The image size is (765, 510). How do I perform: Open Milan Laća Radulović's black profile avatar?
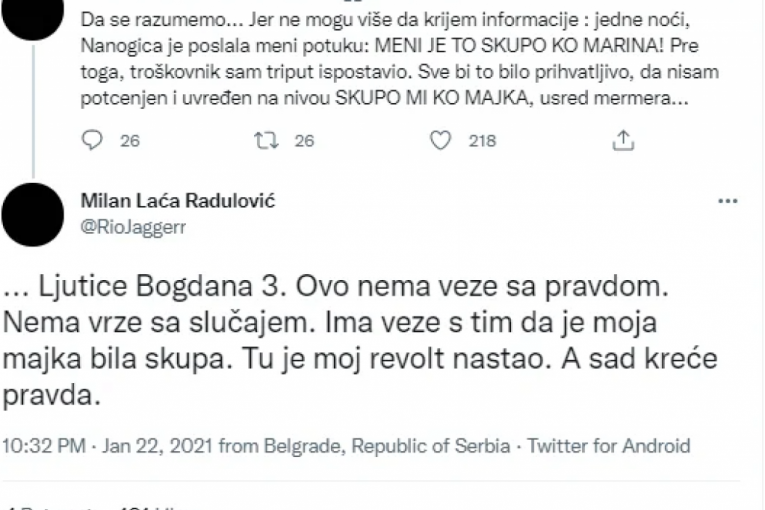pyautogui.click(x=33, y=215)
